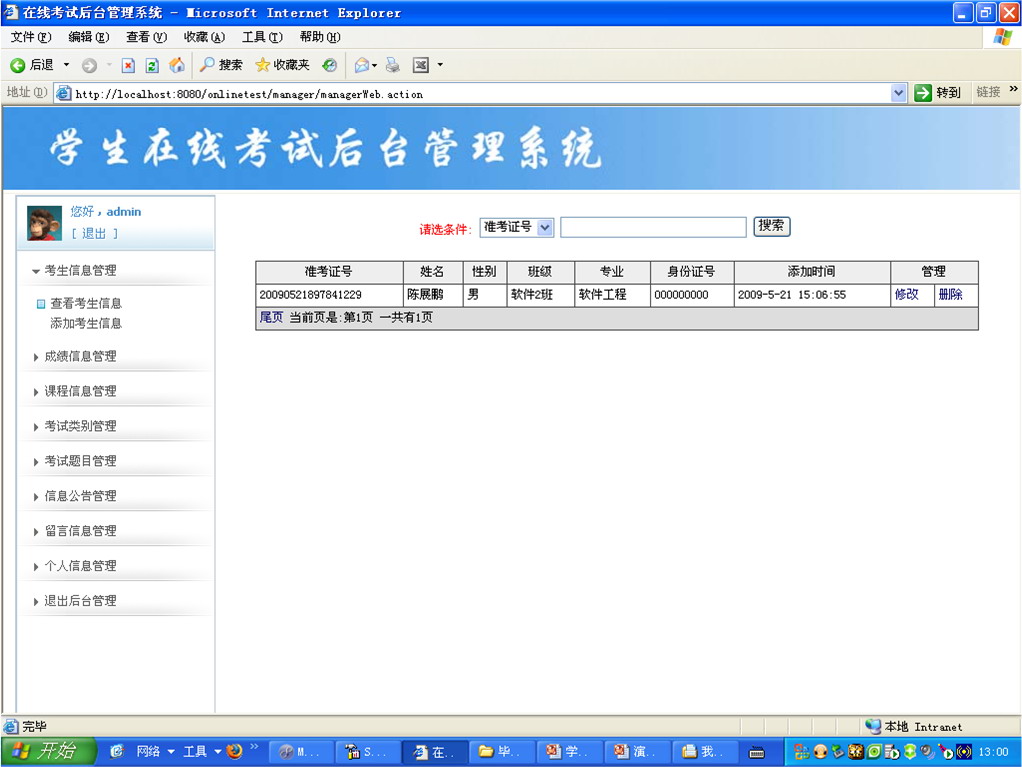Collapse the 考生信息管理 sidebar section
Image resolution: width=1022 pixels, height=767 pixels.
tap(80, 270)
